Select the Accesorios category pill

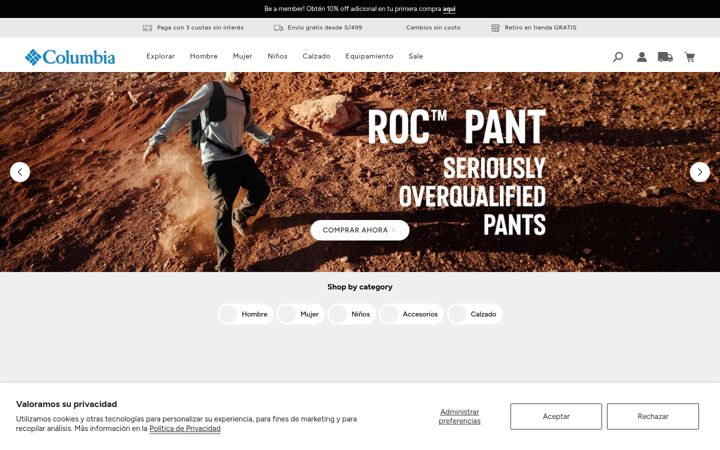point(411,314)
